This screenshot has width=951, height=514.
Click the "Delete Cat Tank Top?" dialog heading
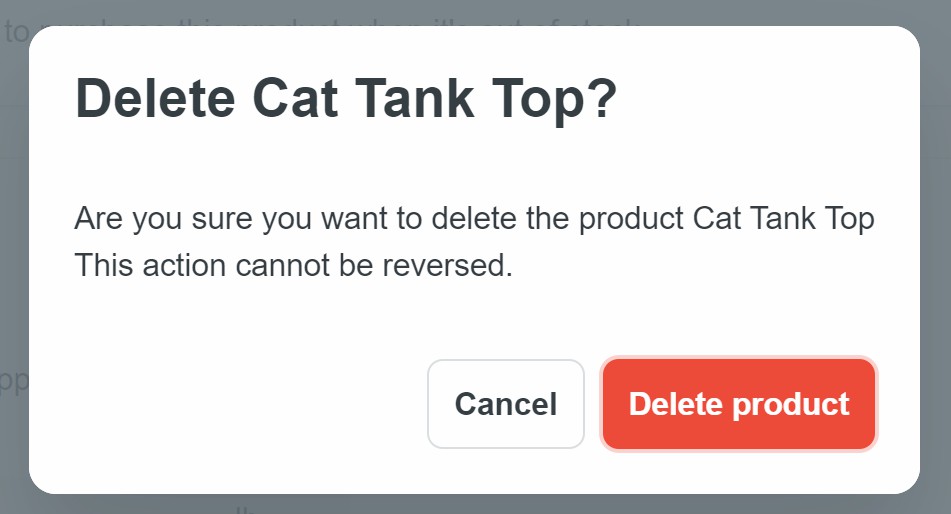point(346,100)
